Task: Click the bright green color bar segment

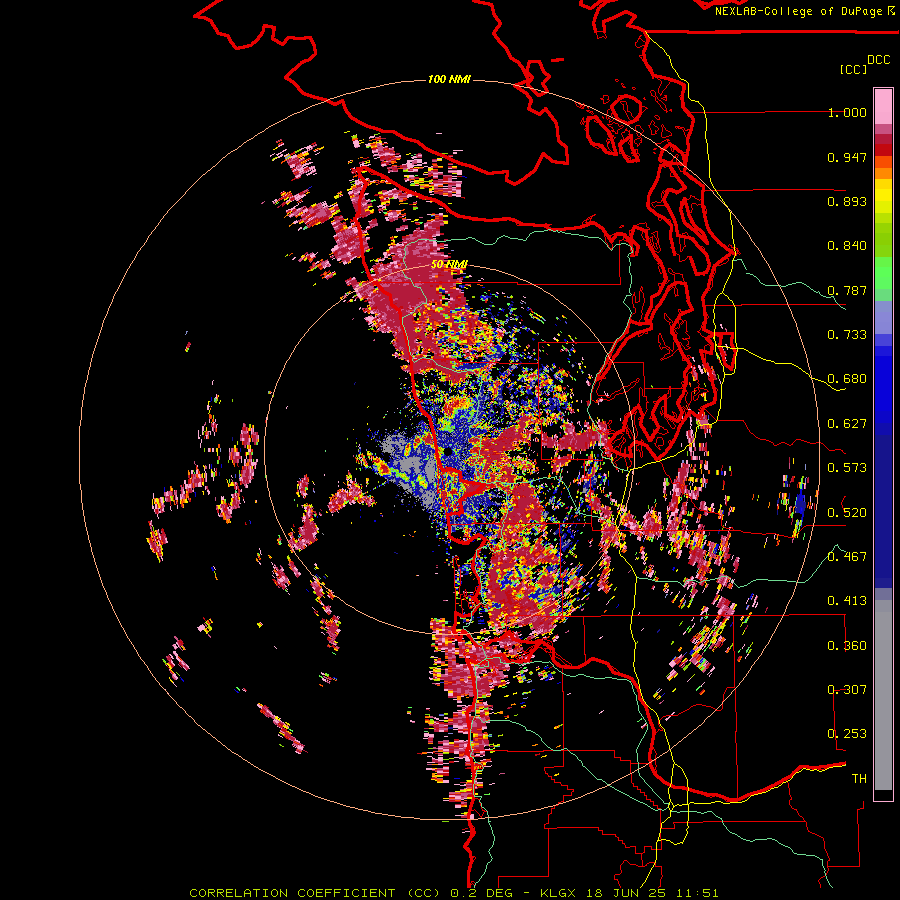Action: 883,273
